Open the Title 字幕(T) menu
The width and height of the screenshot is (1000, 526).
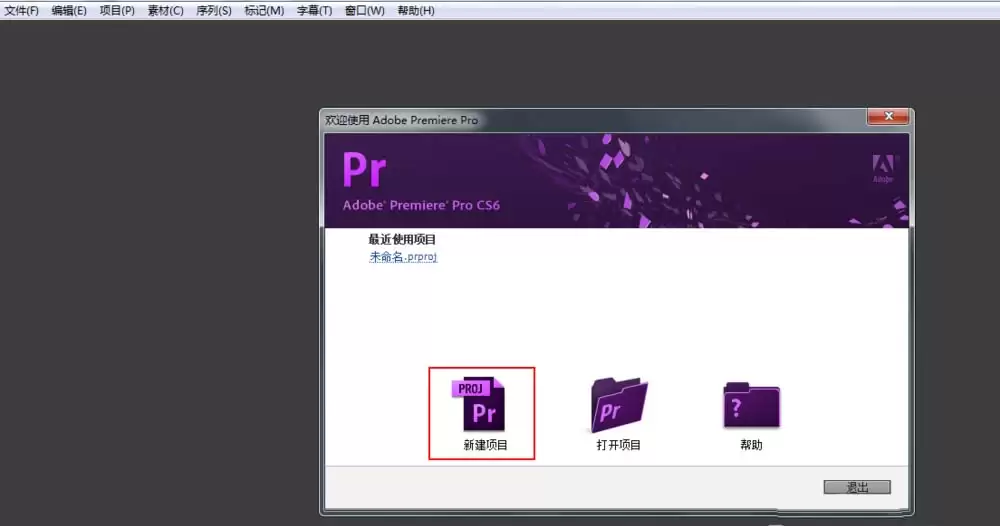tap(314, 10)
